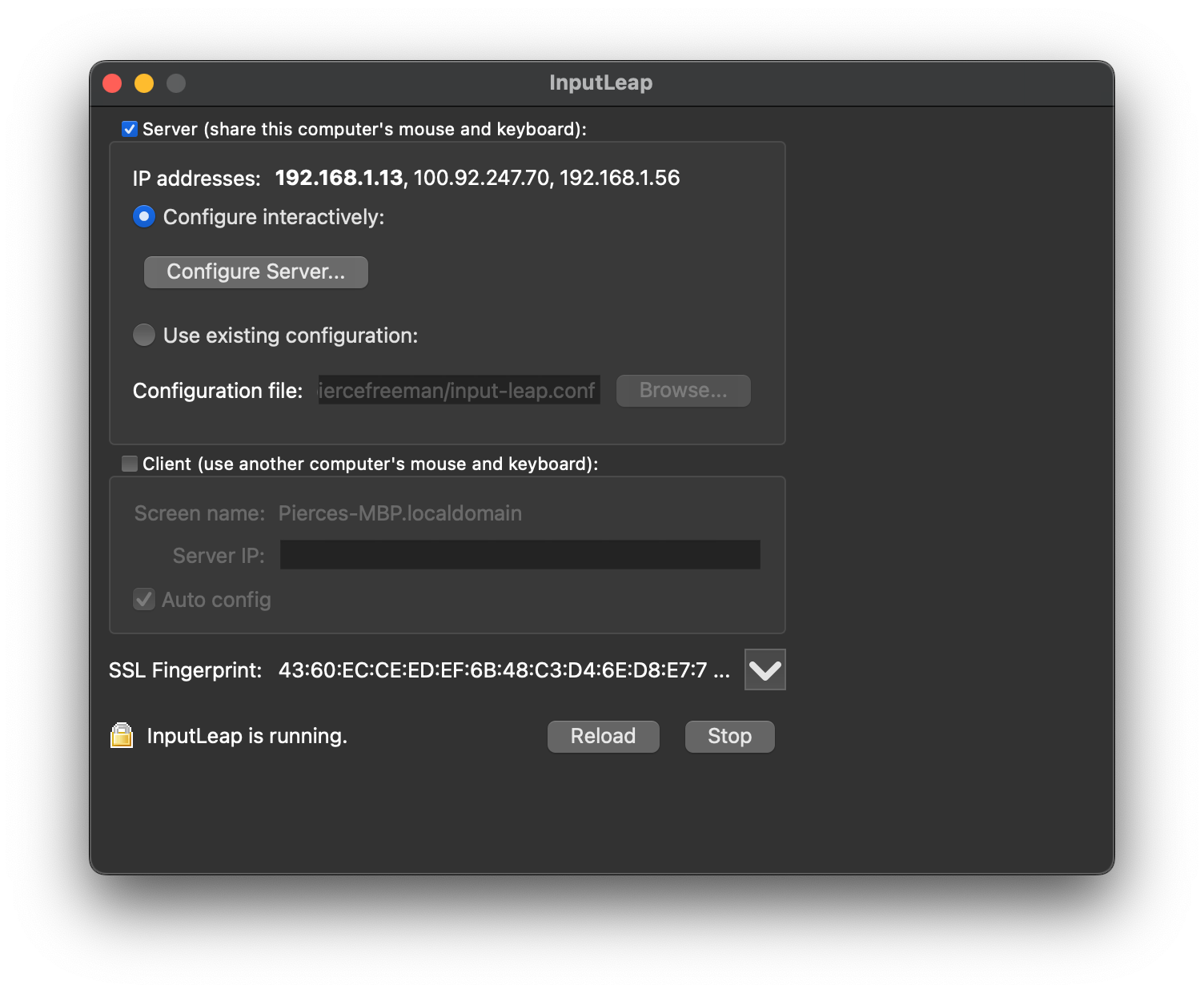The image size is (1204, 993).
Task: Click the Server IP label
Action: point(219,556)
